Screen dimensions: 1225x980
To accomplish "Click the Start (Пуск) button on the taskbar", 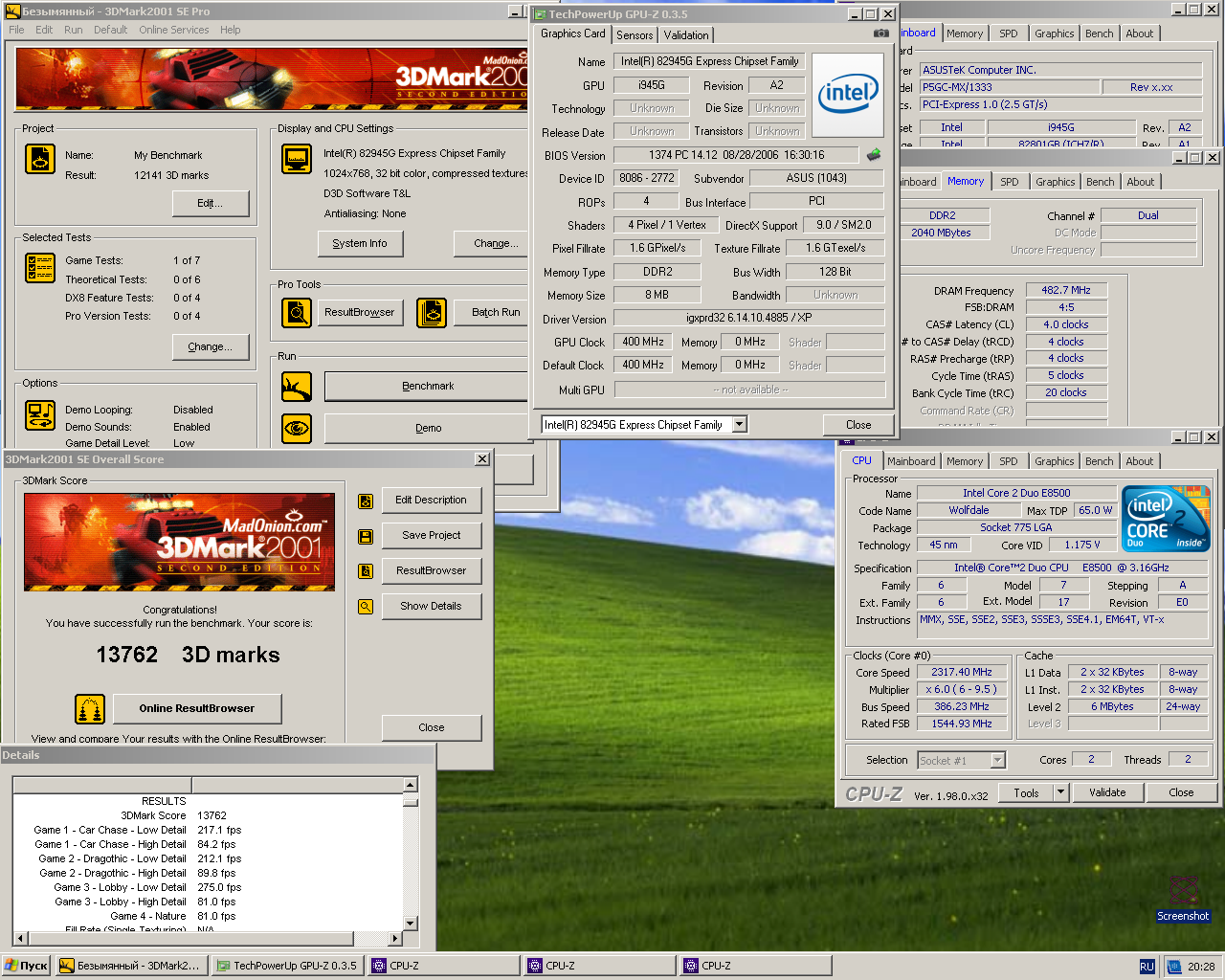I will (27, 967).
